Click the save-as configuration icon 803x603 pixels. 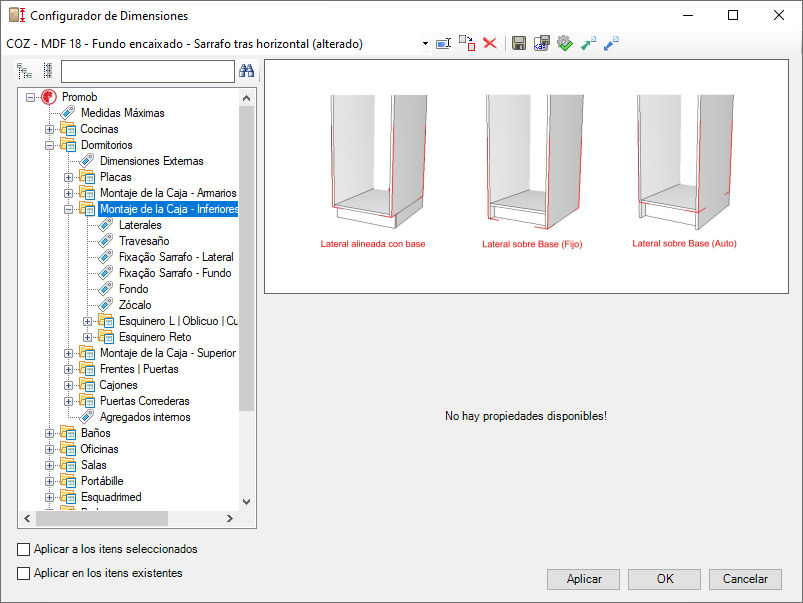coord(542,43)
